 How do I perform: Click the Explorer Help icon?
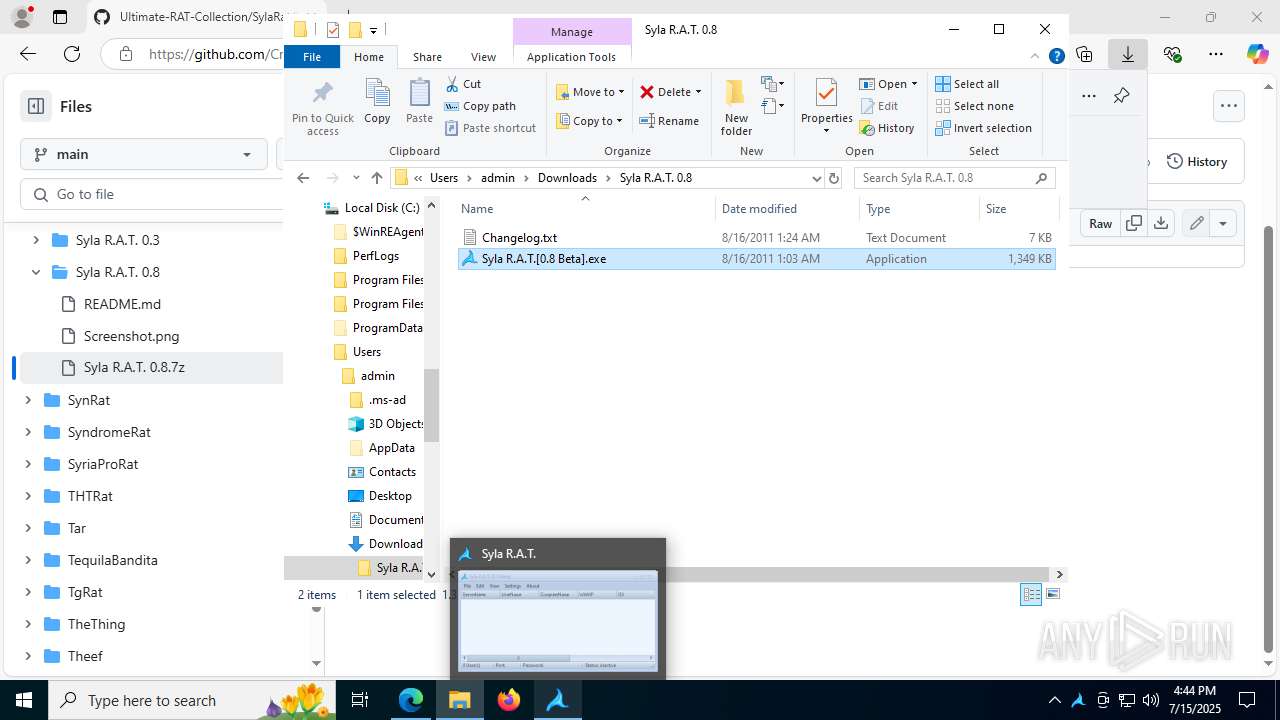coord(1056,57)
